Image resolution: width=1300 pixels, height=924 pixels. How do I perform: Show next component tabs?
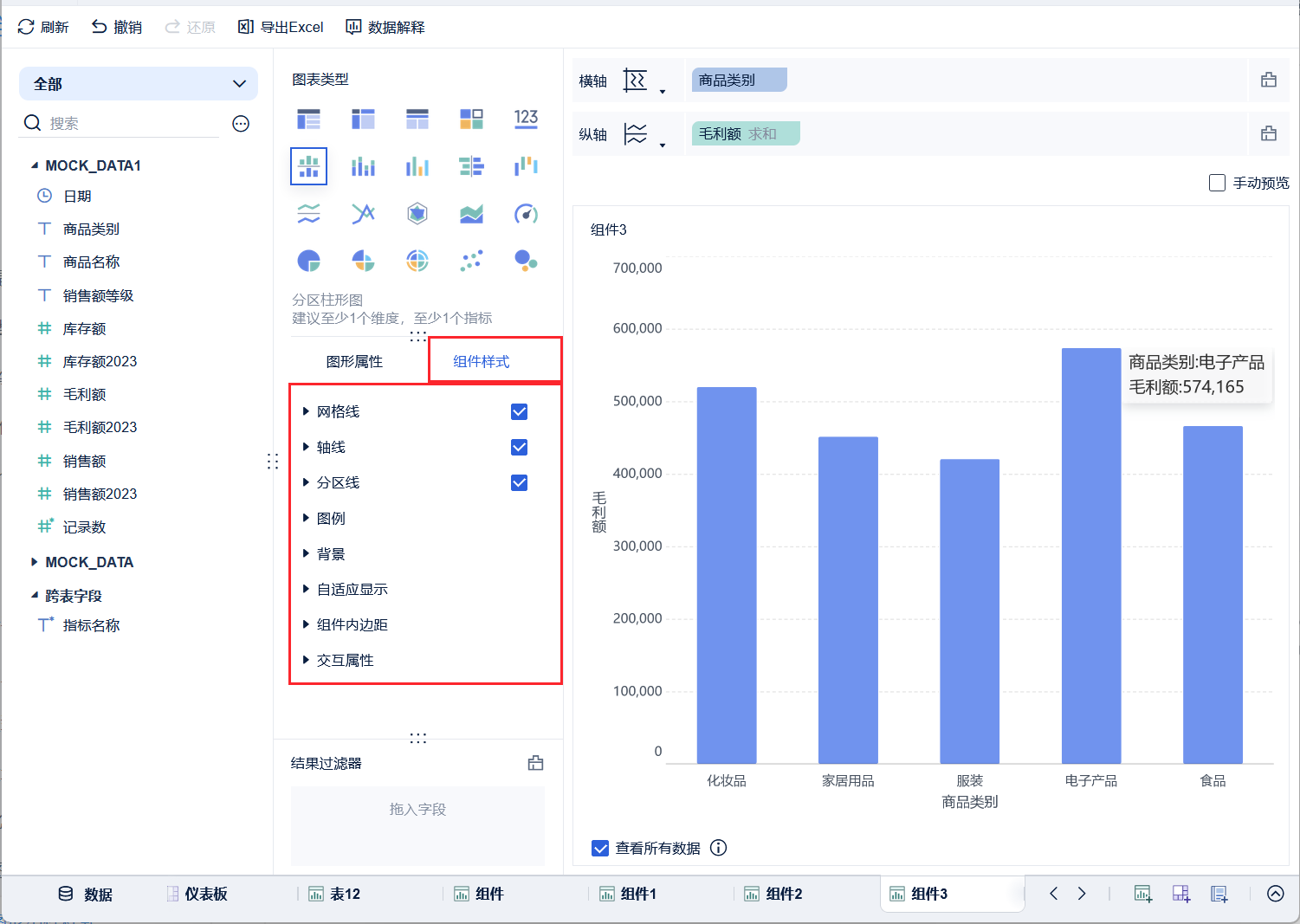[1082, 894]
